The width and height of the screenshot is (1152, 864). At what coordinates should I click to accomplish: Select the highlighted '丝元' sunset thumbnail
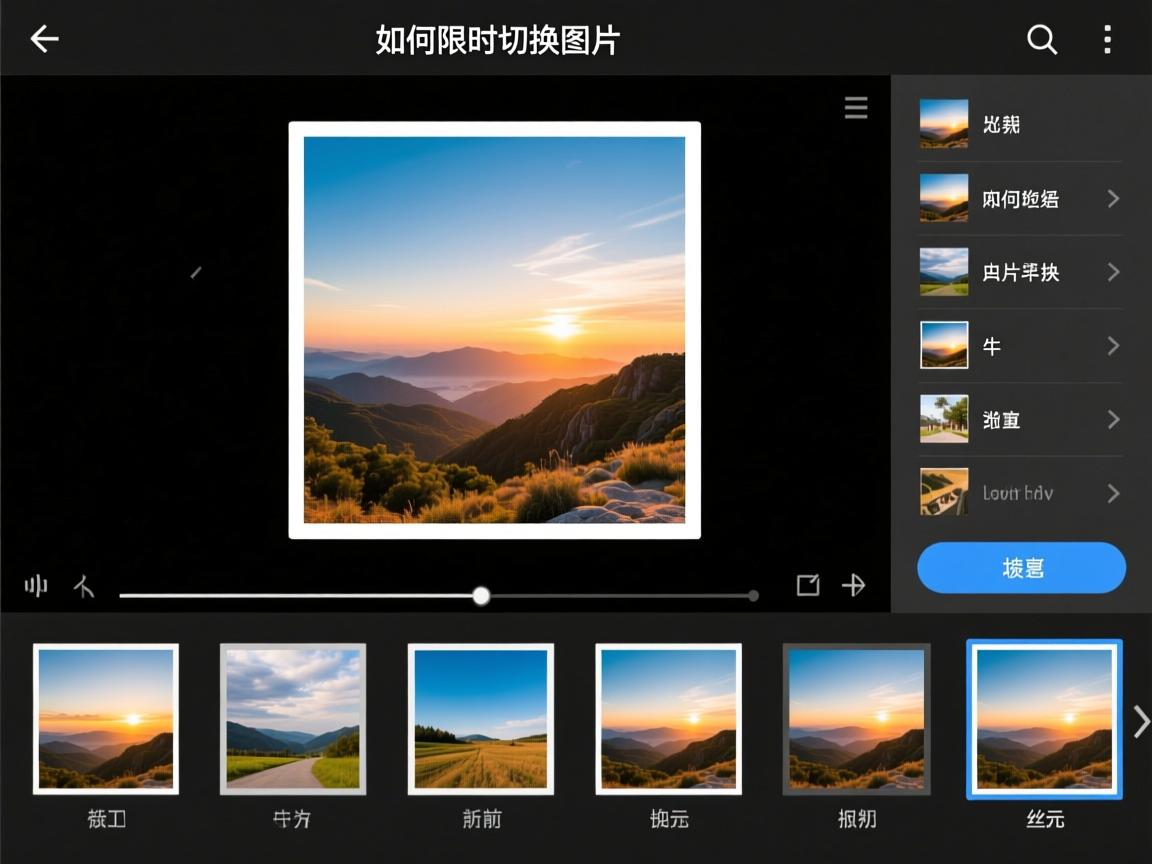1044,719
